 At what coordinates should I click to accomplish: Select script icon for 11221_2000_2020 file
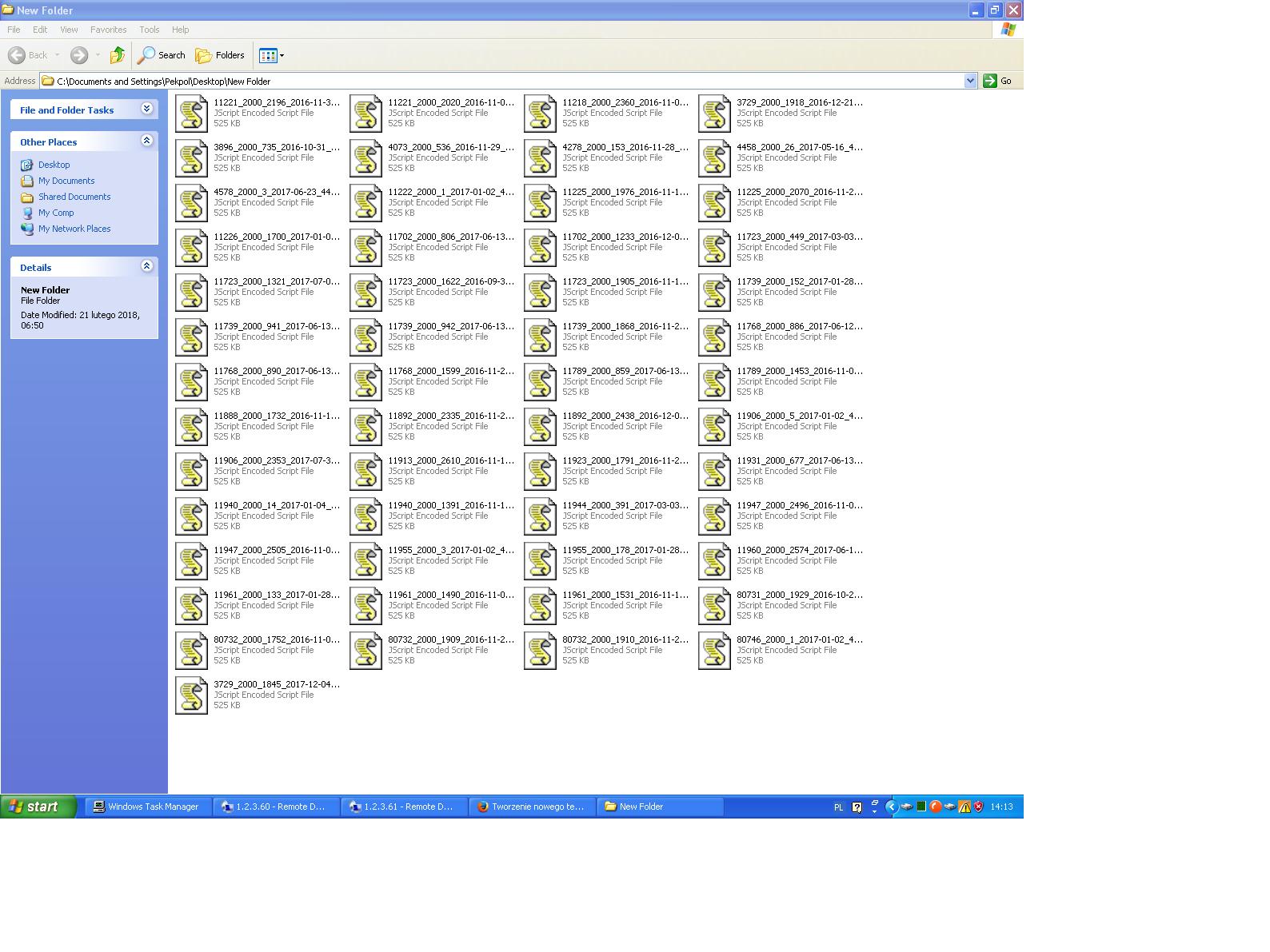tap(365, 114)
